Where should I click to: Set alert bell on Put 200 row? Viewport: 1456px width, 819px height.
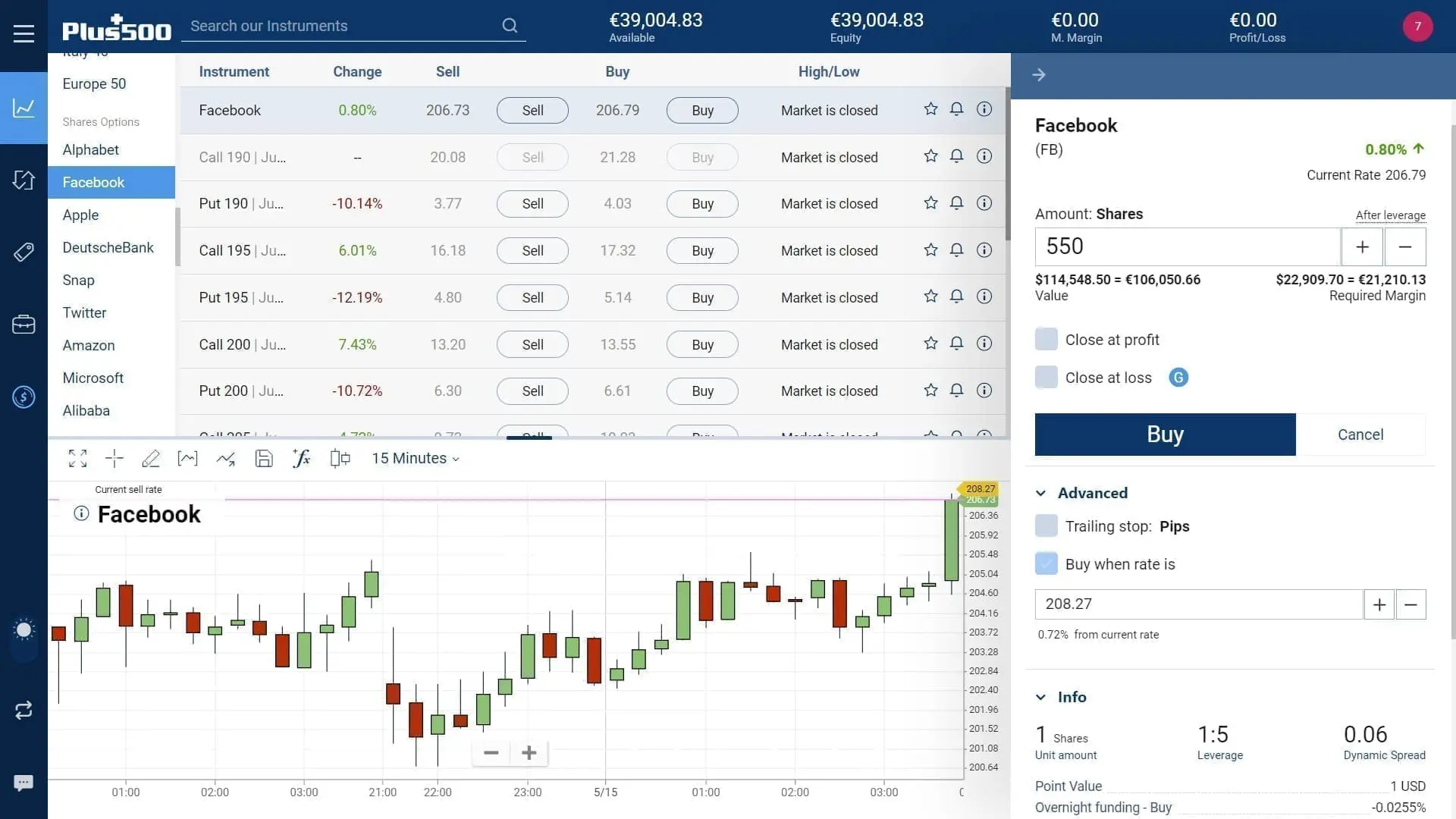pyautogui.click(x=957, y=391)
